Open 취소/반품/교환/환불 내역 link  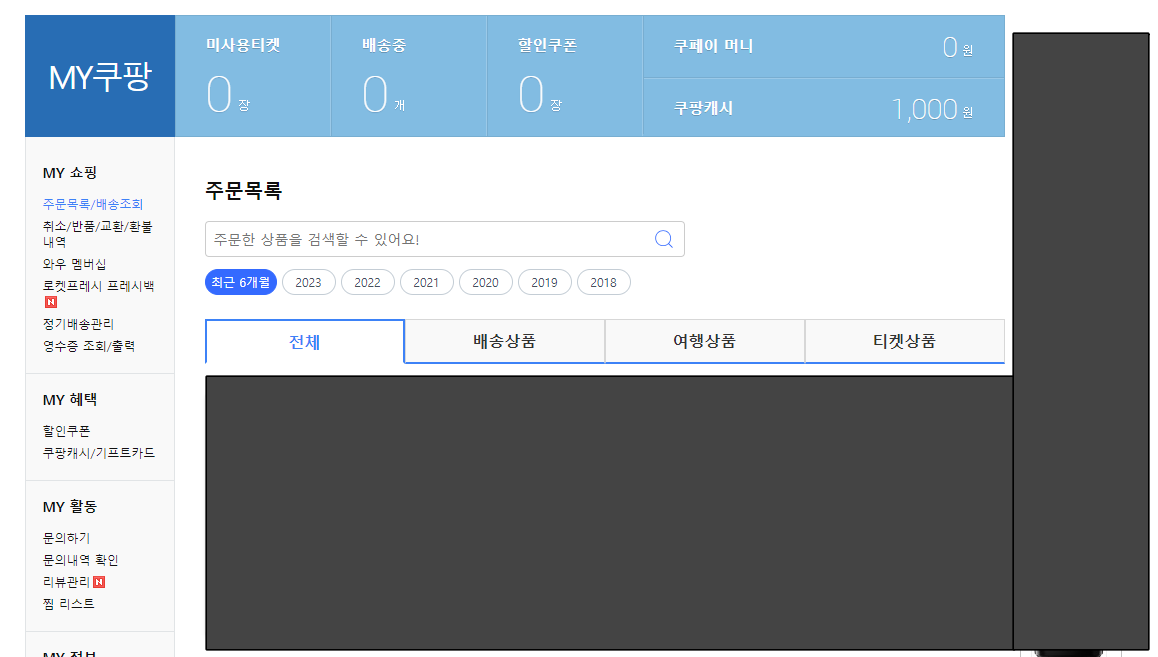[x=97, y=233]
